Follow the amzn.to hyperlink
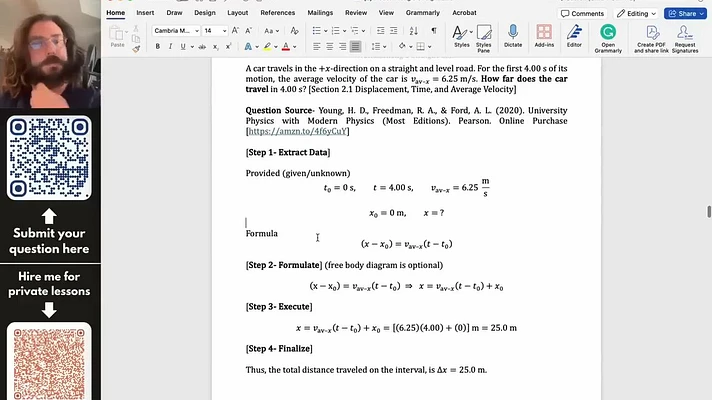 click(x=297, y=131)
